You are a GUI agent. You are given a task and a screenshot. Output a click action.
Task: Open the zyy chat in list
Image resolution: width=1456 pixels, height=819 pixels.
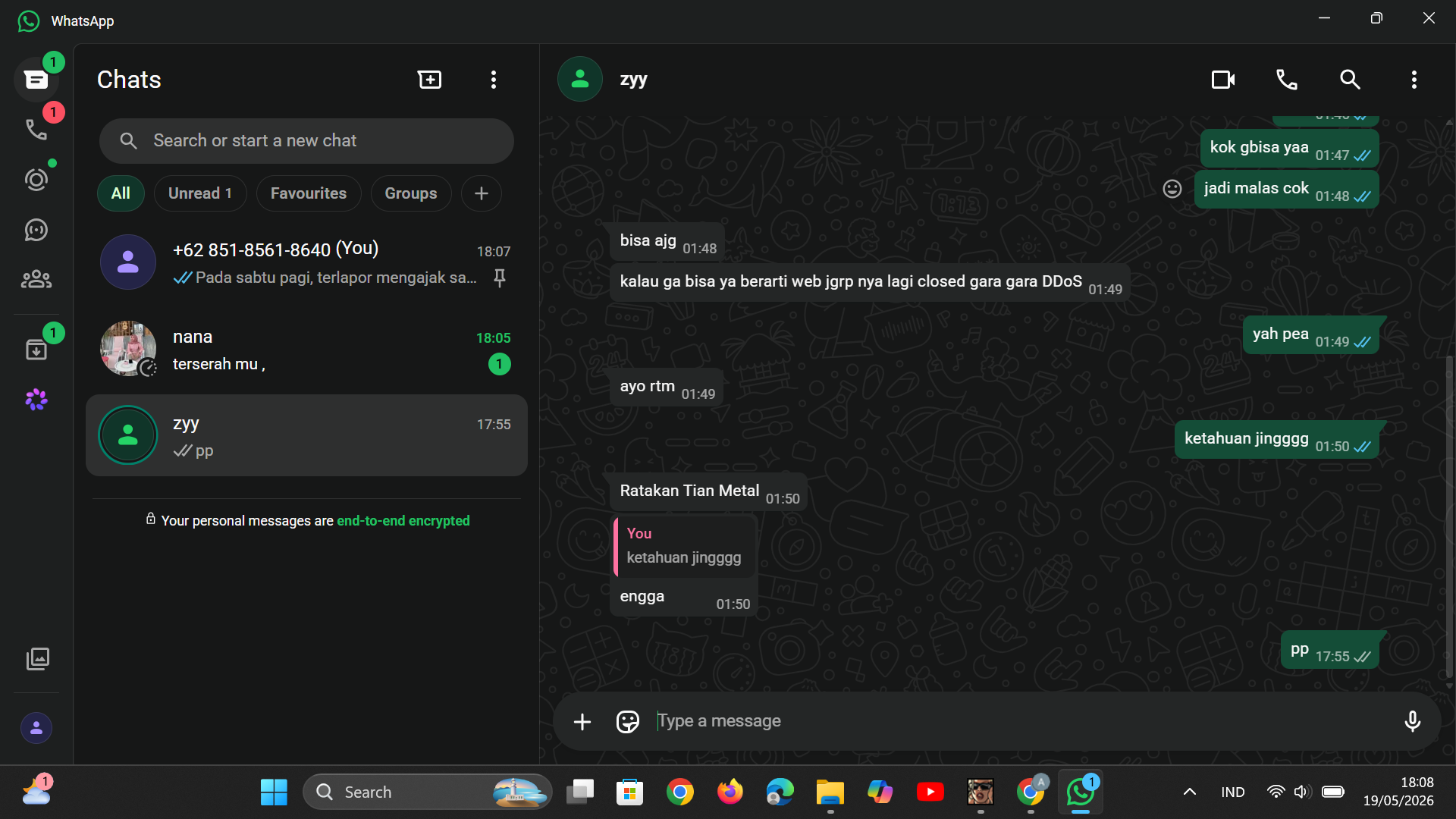coord(306,435)
